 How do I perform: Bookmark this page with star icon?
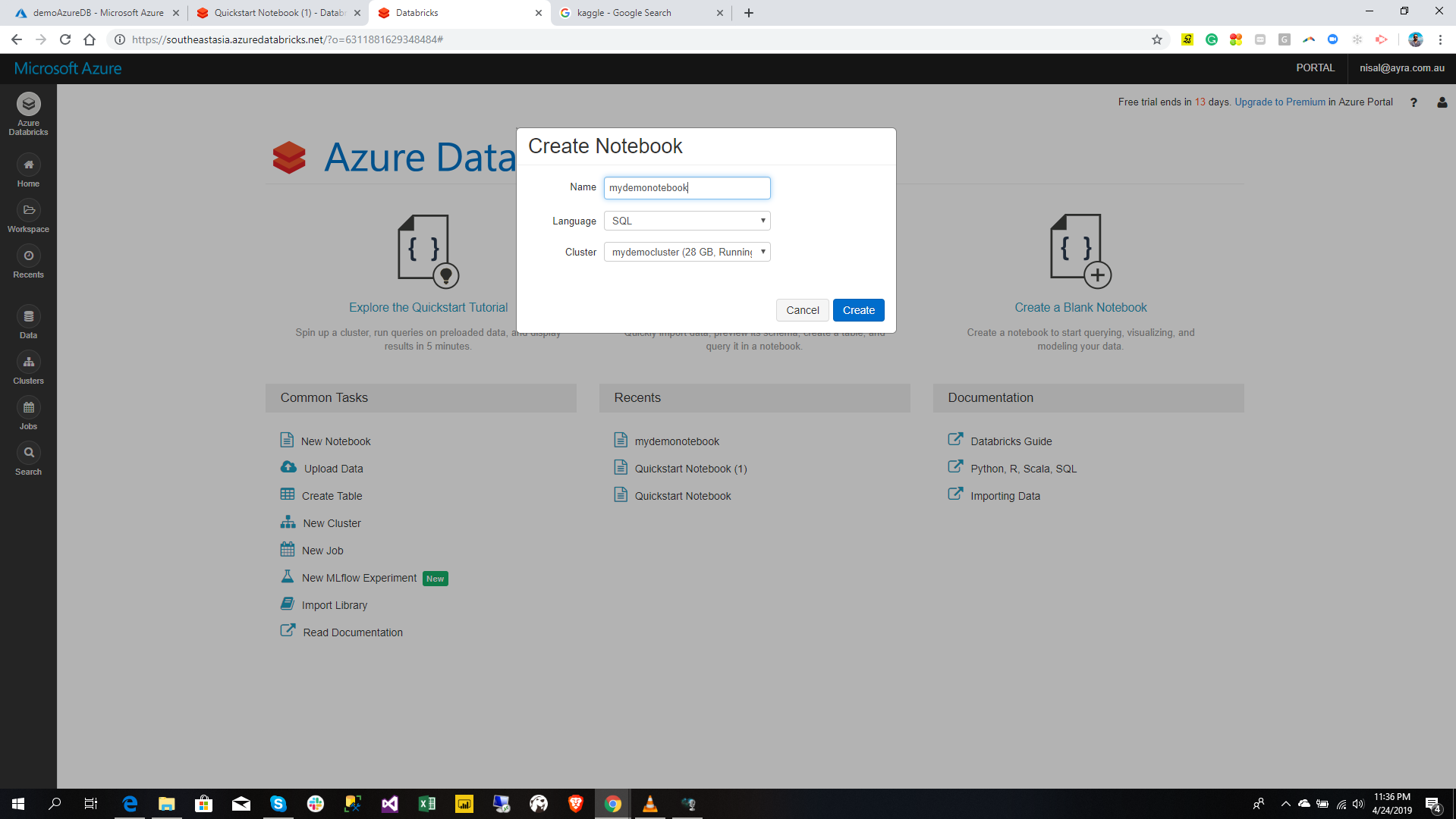pos(1156,39)
